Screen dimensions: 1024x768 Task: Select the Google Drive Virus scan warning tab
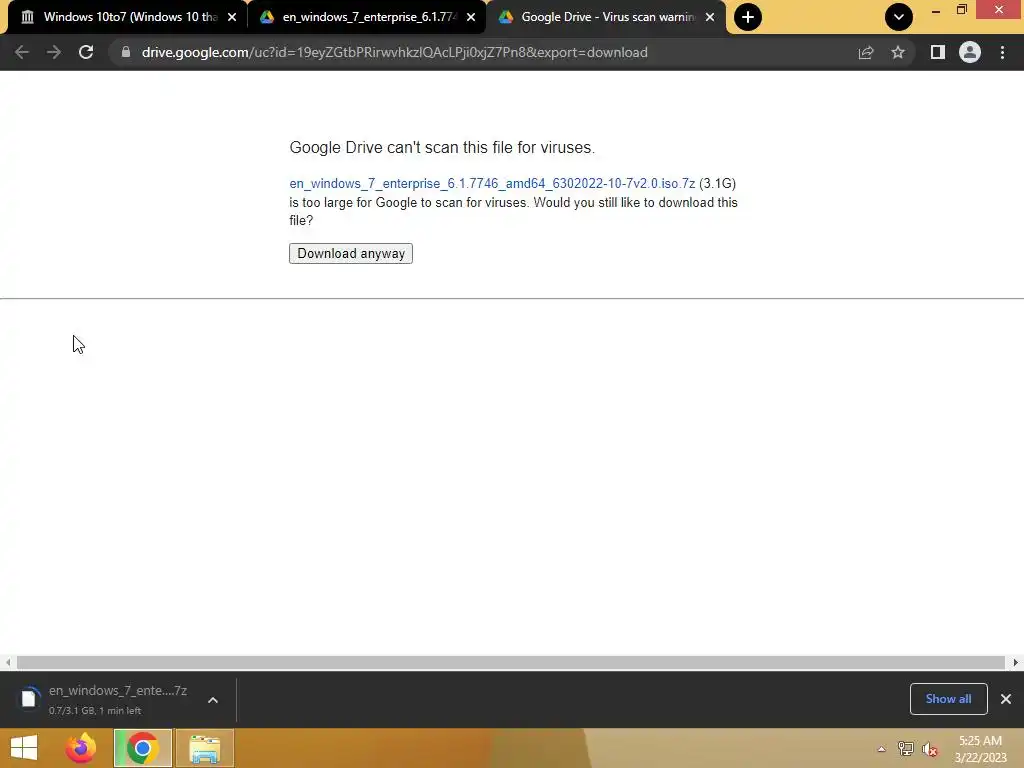tap(607, 17)
